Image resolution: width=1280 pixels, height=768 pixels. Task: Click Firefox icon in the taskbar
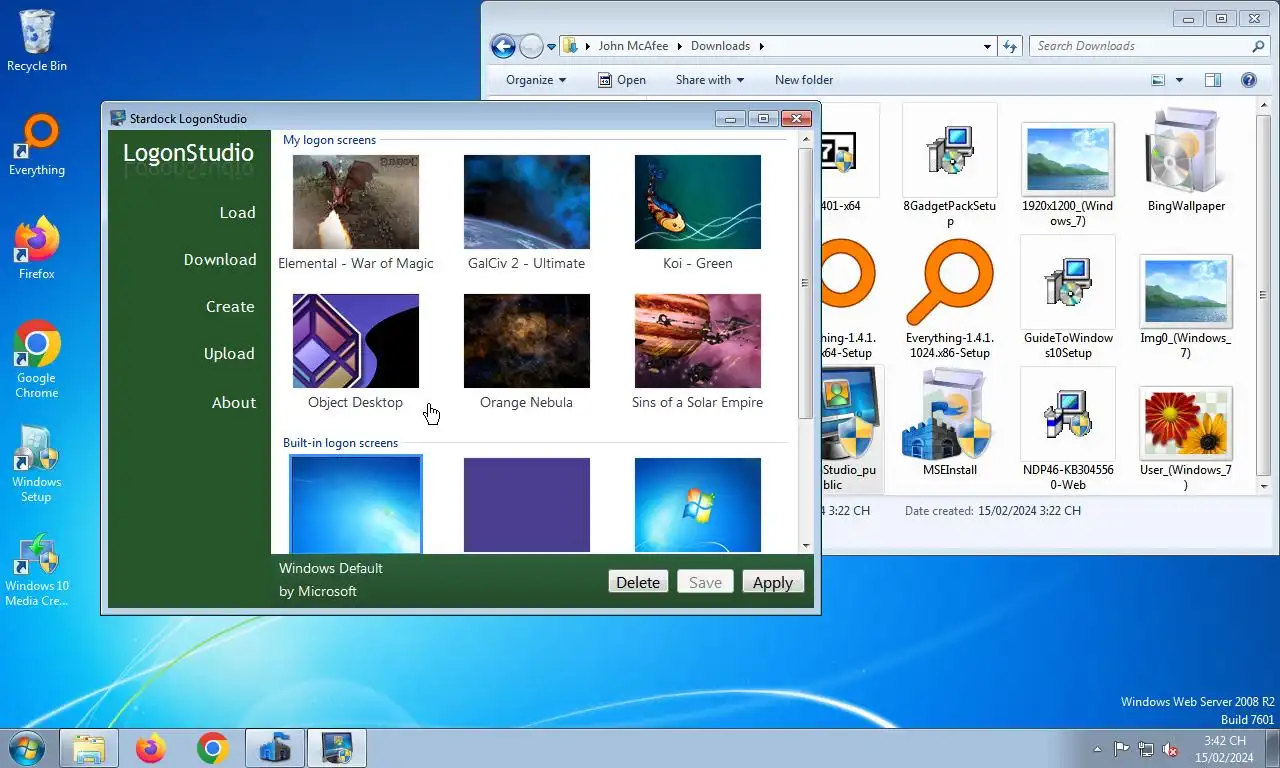[x=151, y=748]
